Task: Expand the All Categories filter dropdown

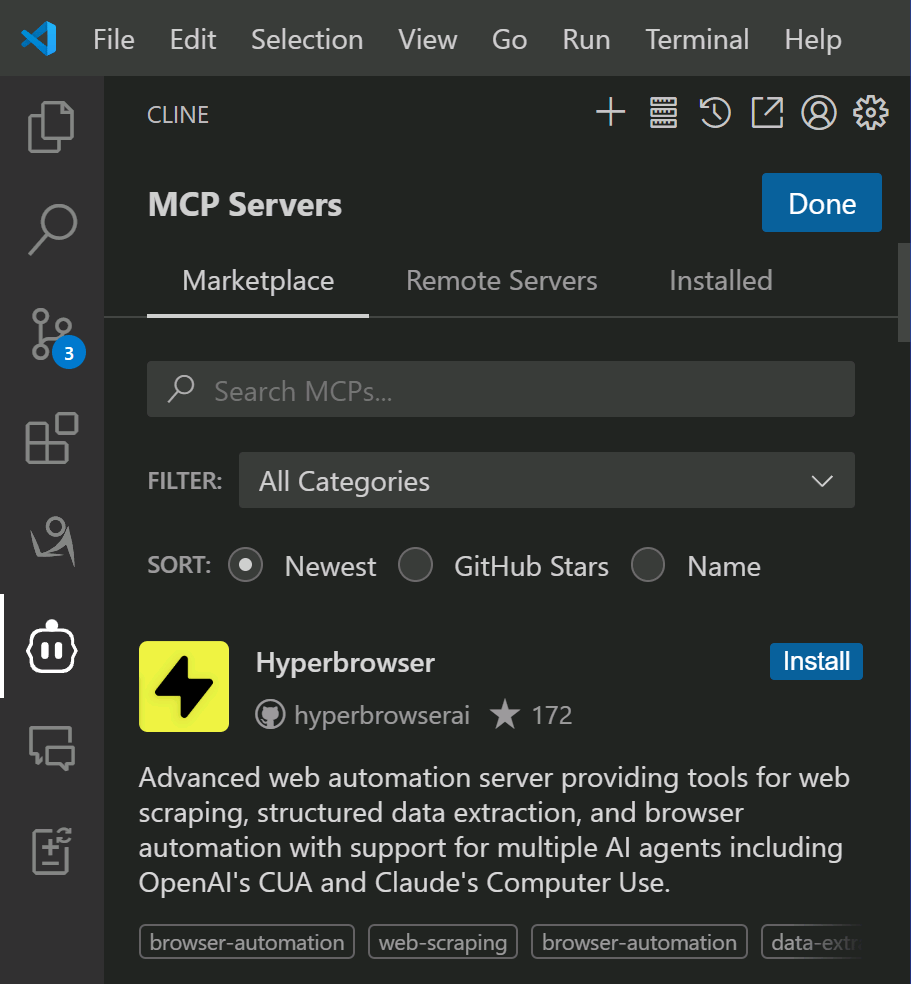Action: point(546,481)
